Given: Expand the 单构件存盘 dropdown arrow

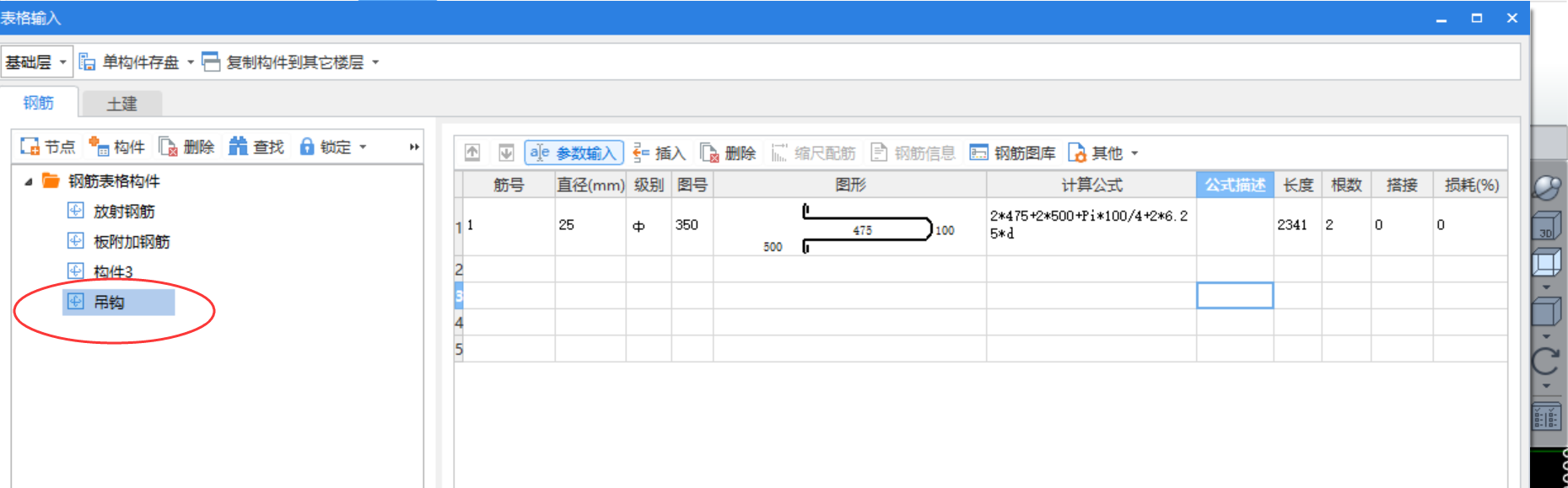Looking at the screenshot, I should click(191, 62).
